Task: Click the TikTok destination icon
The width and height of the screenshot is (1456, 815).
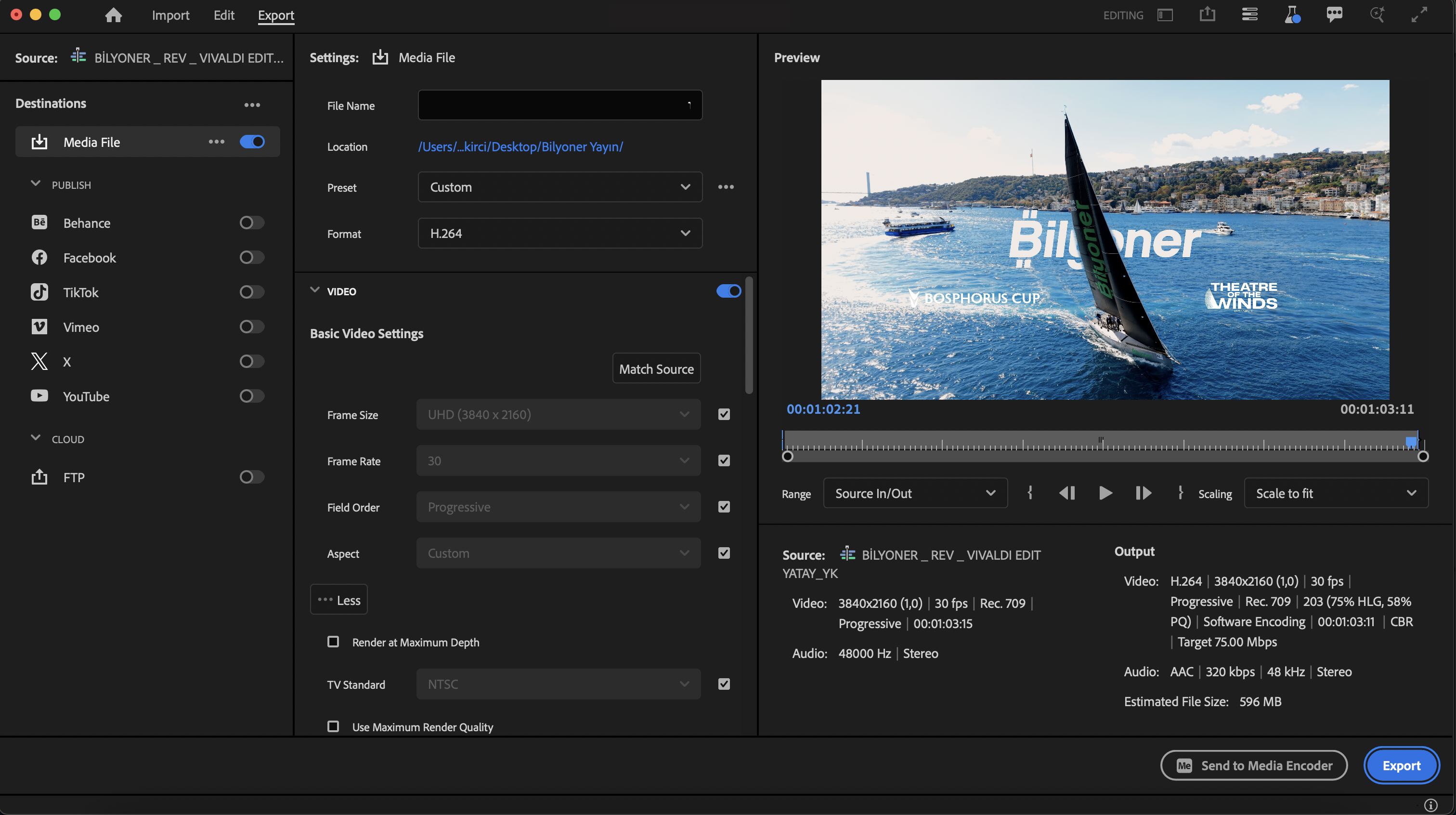Action: point(39,292)
